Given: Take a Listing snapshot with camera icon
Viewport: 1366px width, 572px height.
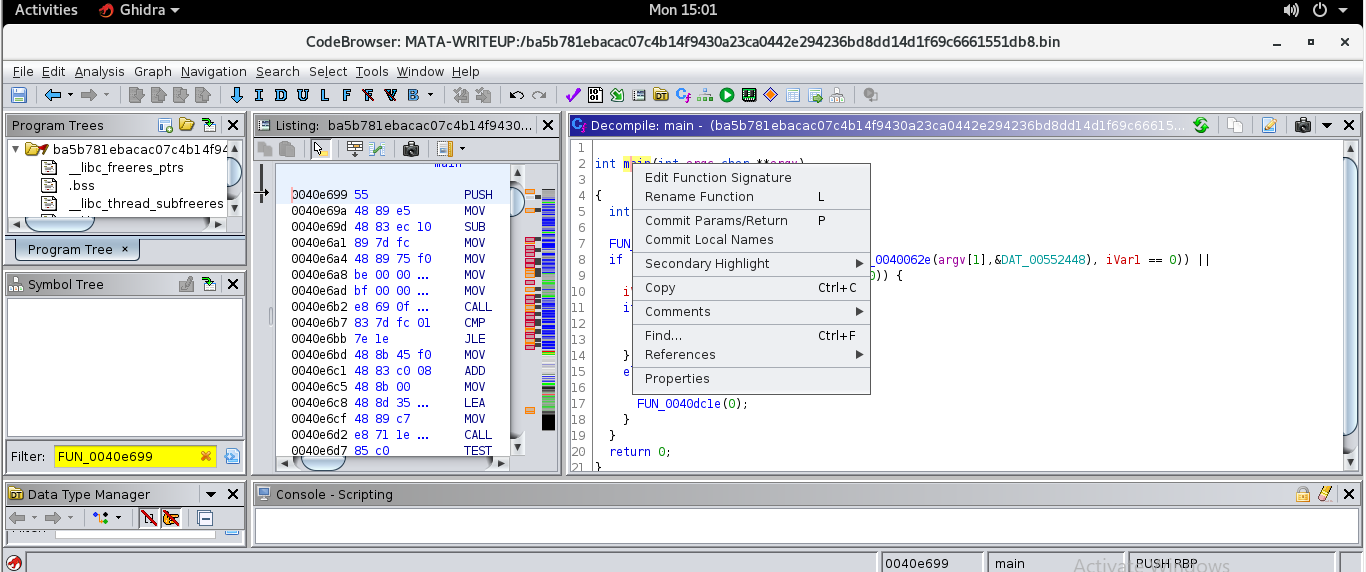Looking at the screenshot, I should [x=411, y=149].
